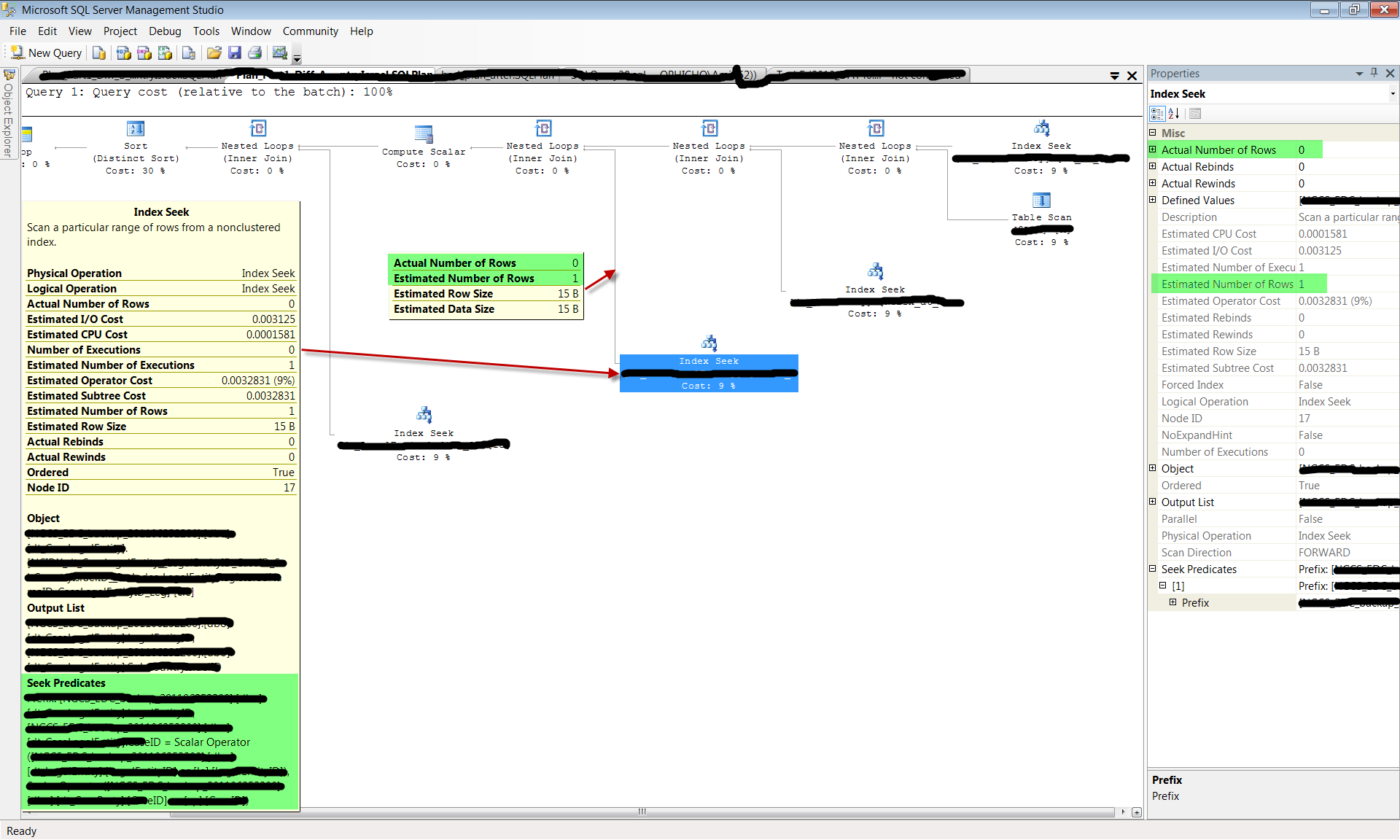This screenshot has height=840, width=1400.
Task: Open Properties window position dropdown arrow
Action: coord(1359,74)
